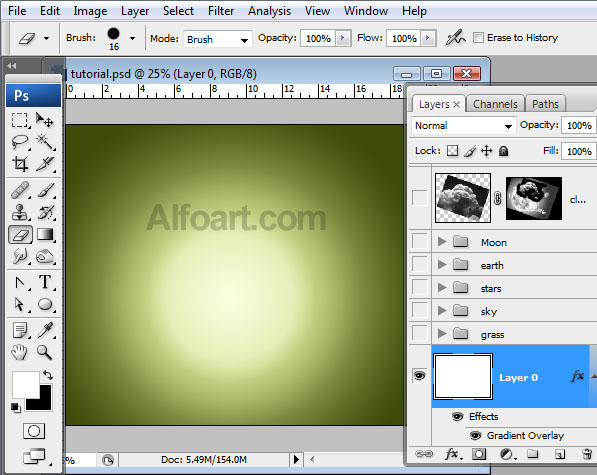Select the Crop tool
Image resolution: width=597 pixels, height=475 pixels.
pos(20,164)
